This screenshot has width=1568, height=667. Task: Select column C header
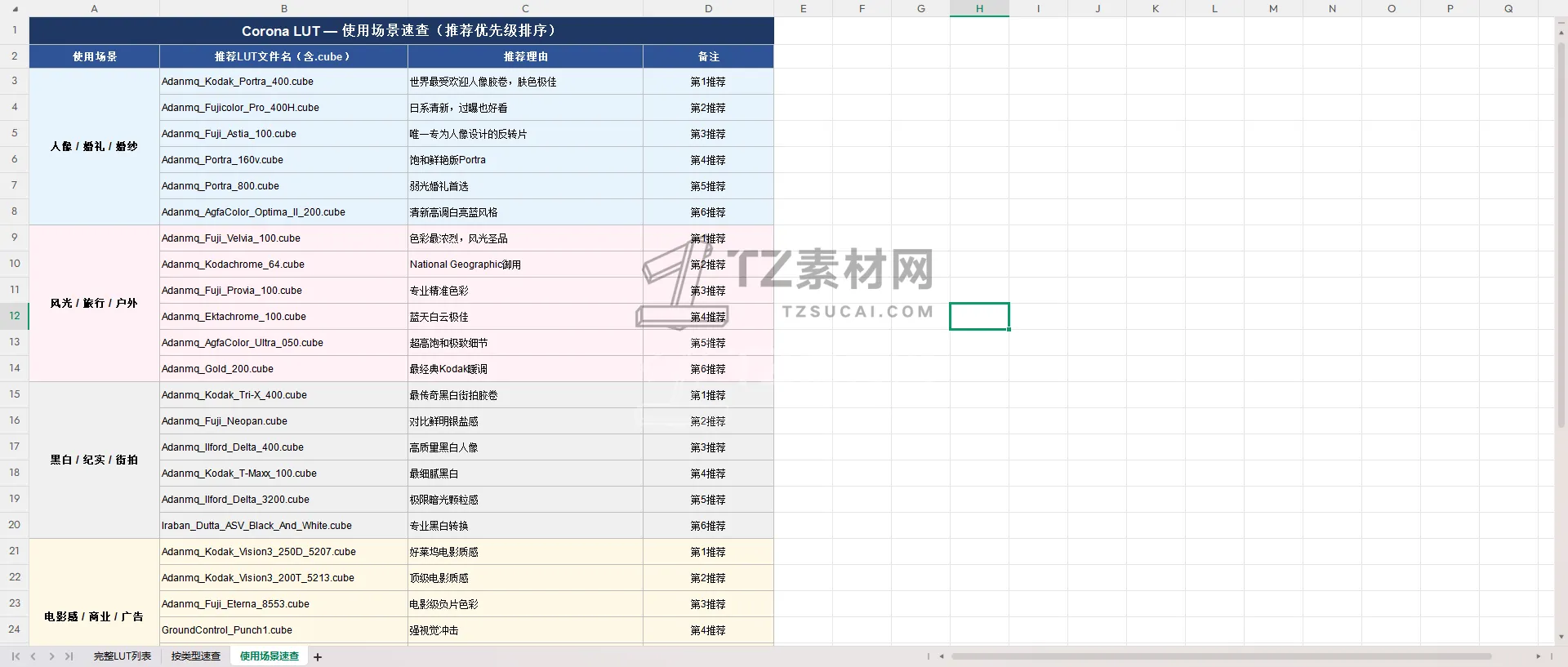525,9
